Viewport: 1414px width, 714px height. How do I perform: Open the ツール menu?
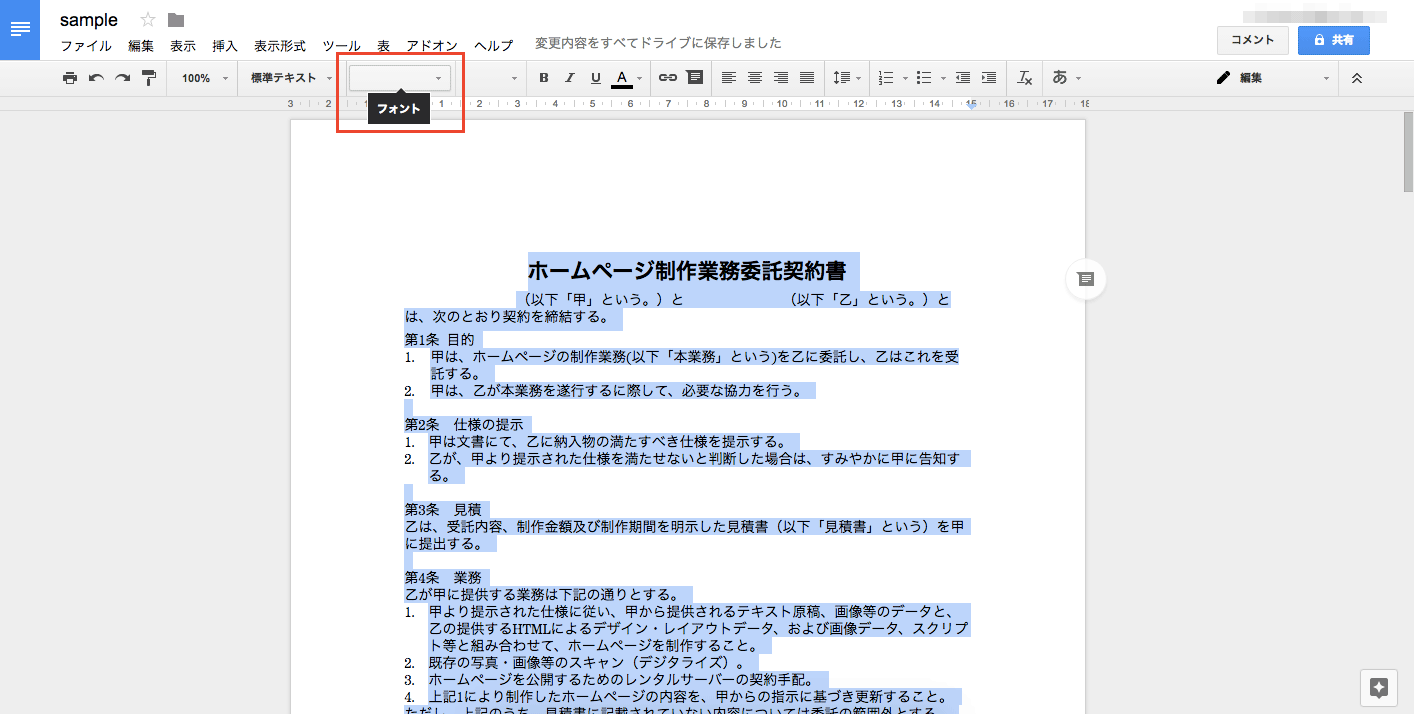pyautogui.click(x=342, y=46)
